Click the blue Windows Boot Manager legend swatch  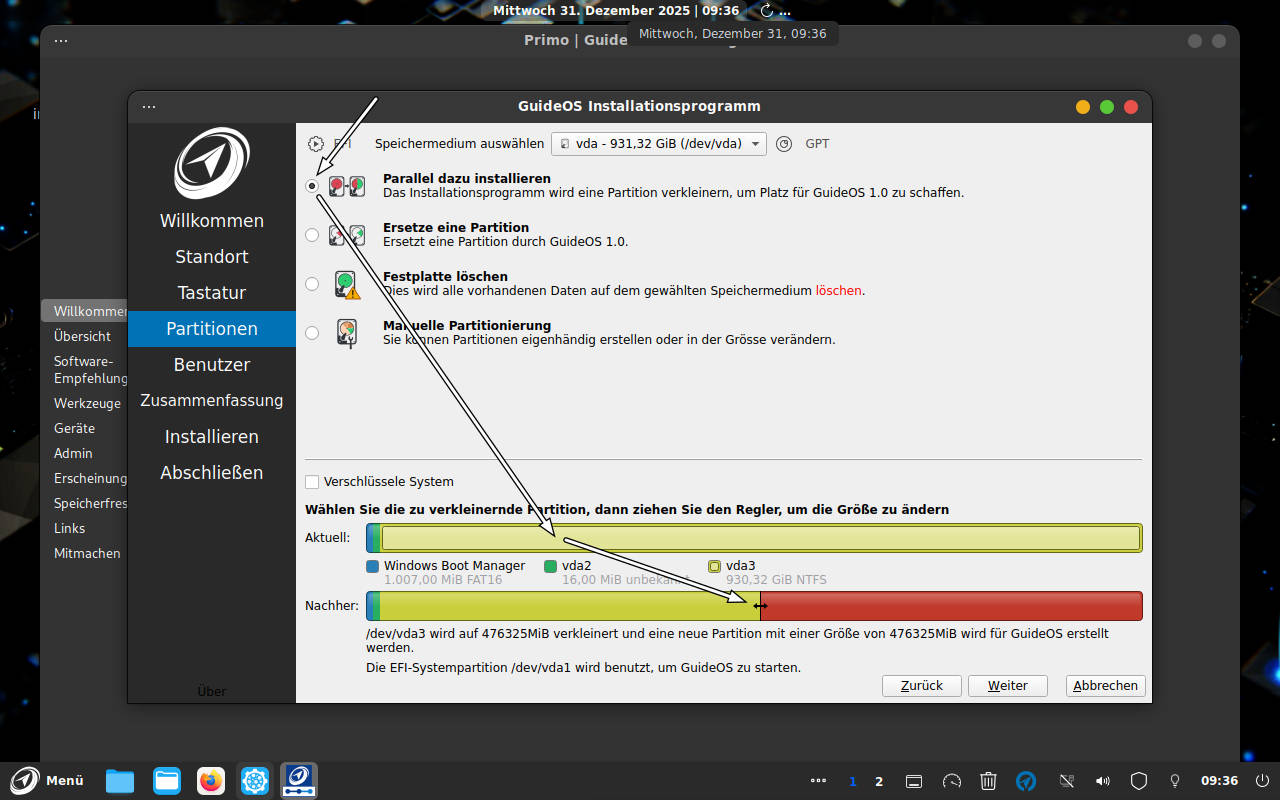[373, 566]
